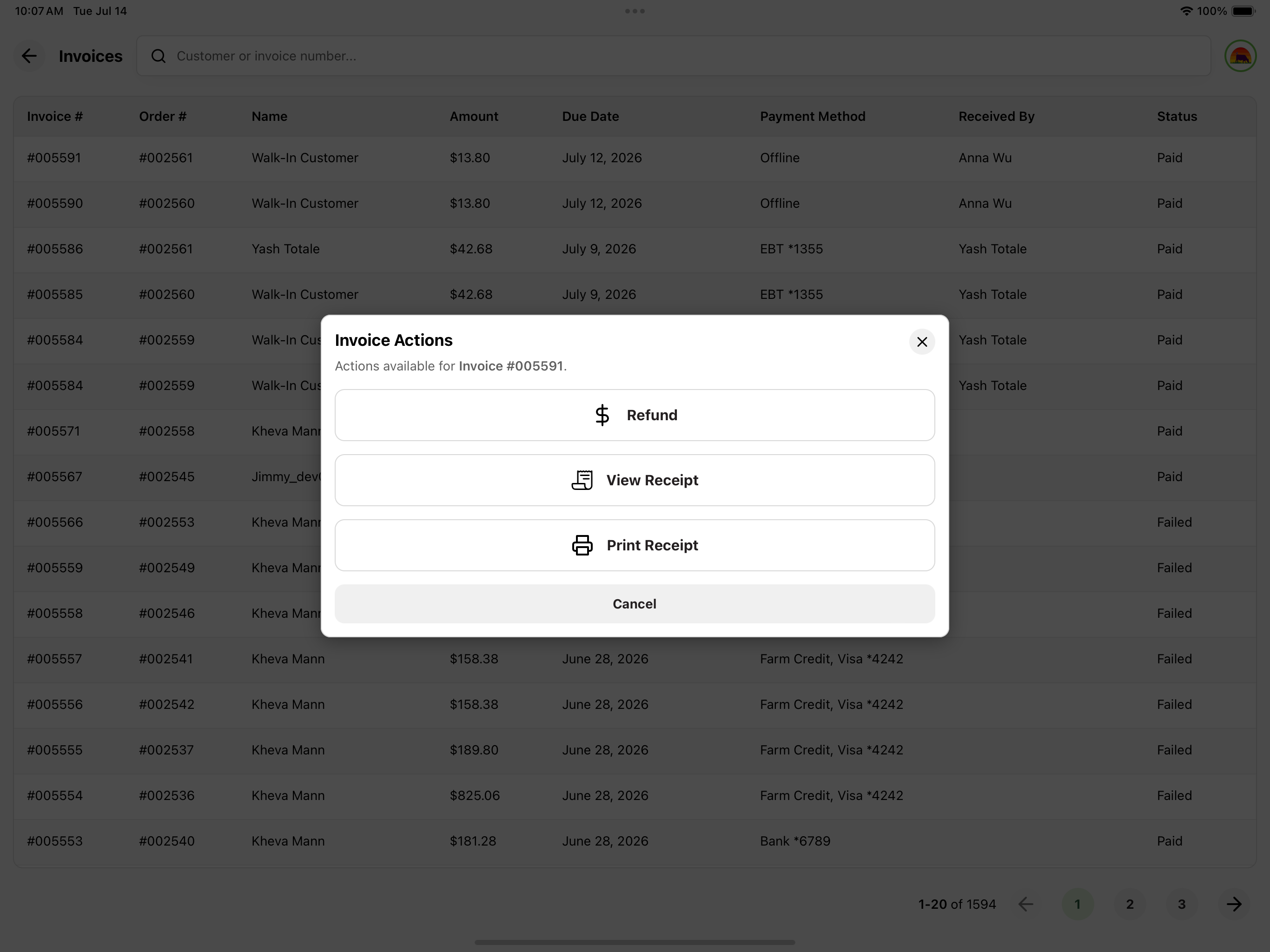This screenshot has height=952, width=1270.
Task: Click invoice #005553 cell
Action: 54,840
